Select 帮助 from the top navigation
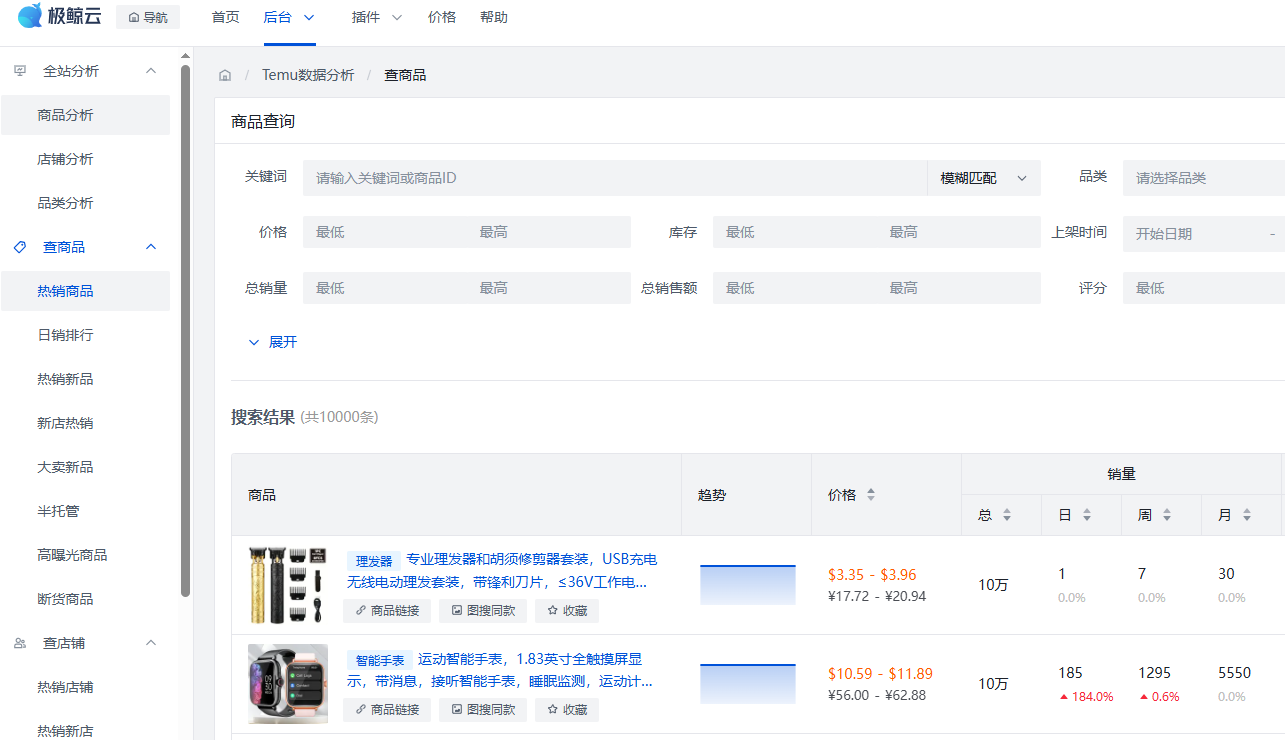The image size is (1285, 740). click(x=494, y=17)
